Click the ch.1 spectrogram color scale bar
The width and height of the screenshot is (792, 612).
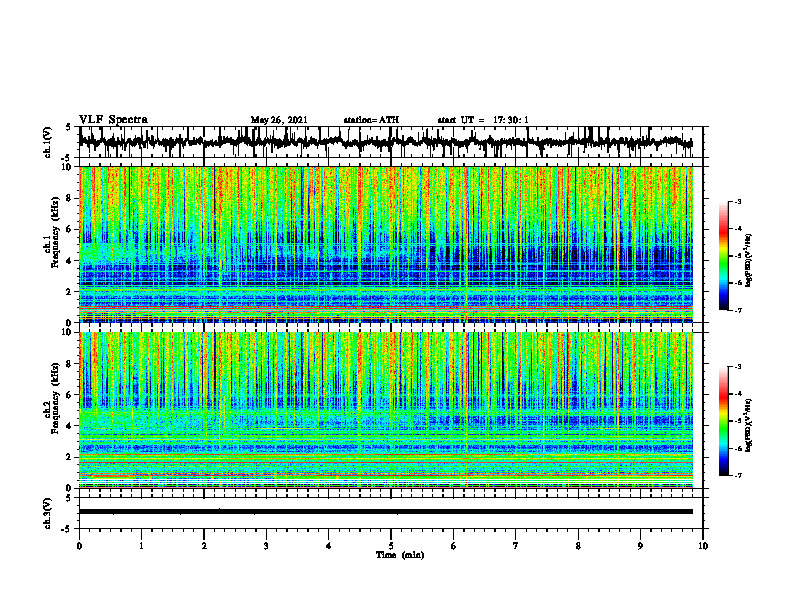724,256
